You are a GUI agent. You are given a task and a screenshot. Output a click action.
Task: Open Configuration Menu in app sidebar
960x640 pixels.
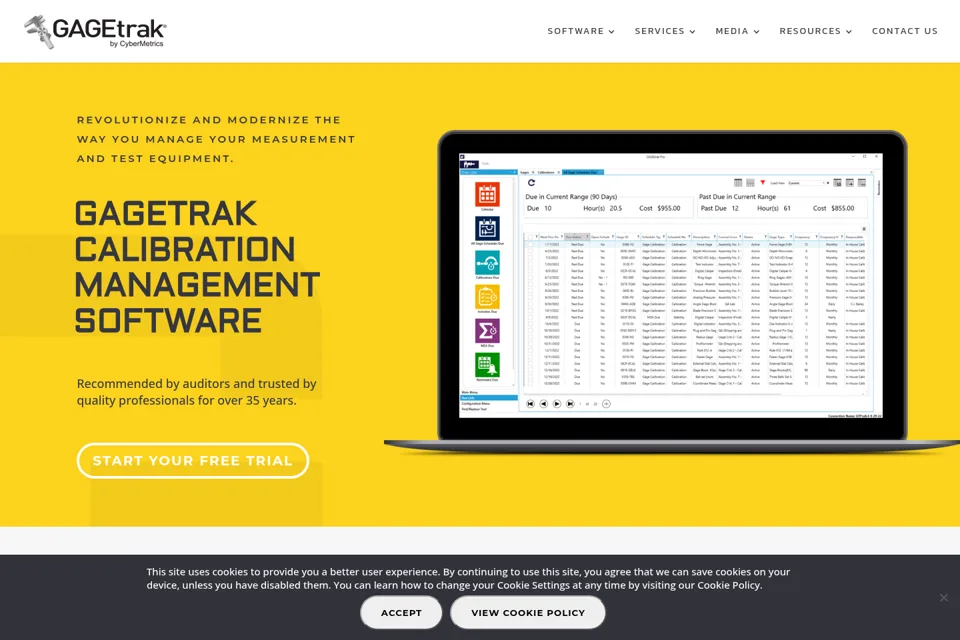487,404
